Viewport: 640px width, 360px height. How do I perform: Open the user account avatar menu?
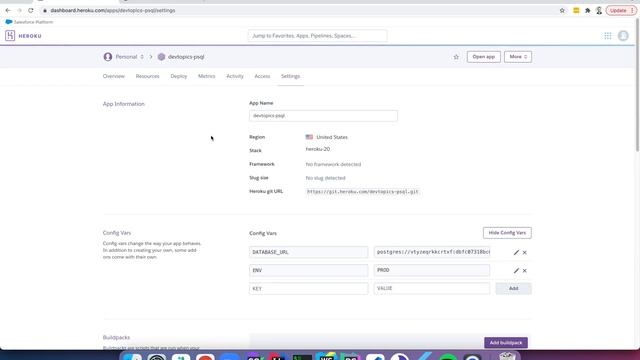coord(623,36)
